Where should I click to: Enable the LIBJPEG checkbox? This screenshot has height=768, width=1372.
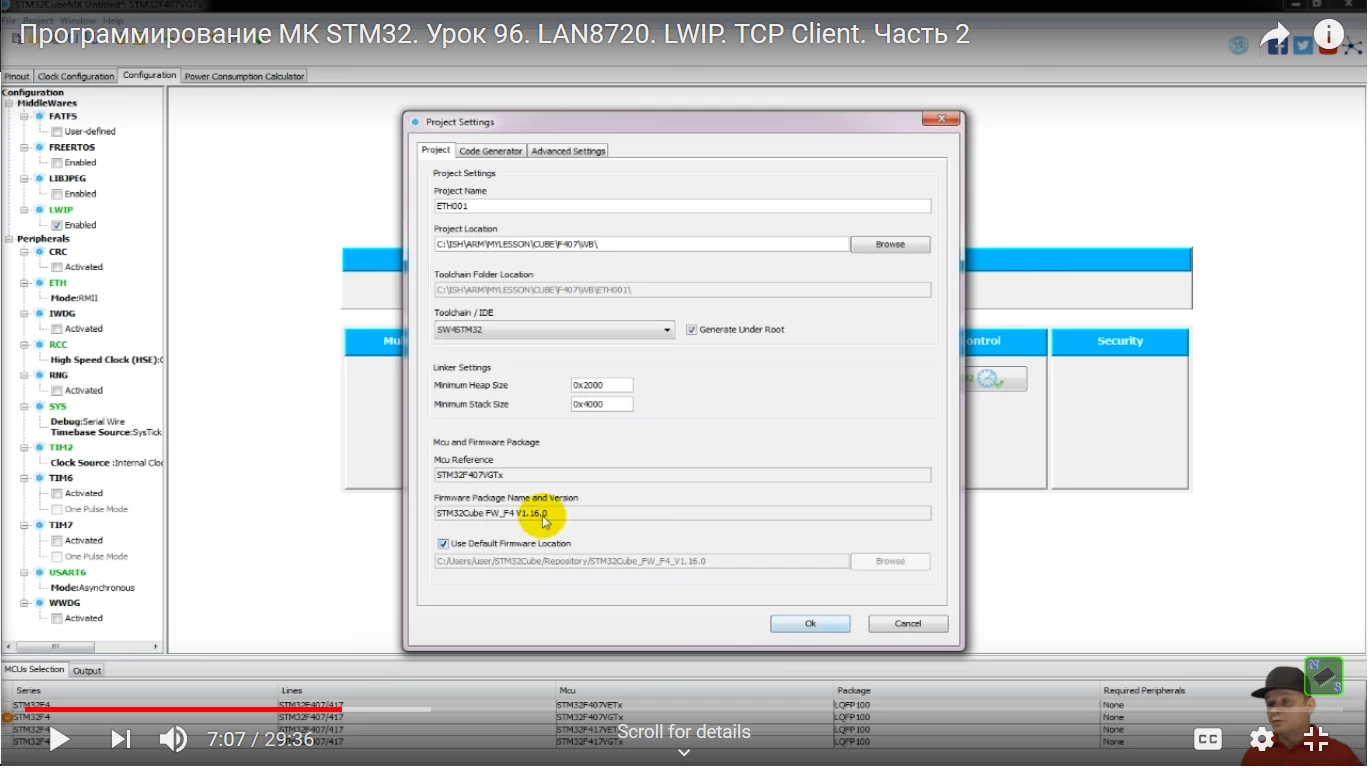(x=57, y=194)
